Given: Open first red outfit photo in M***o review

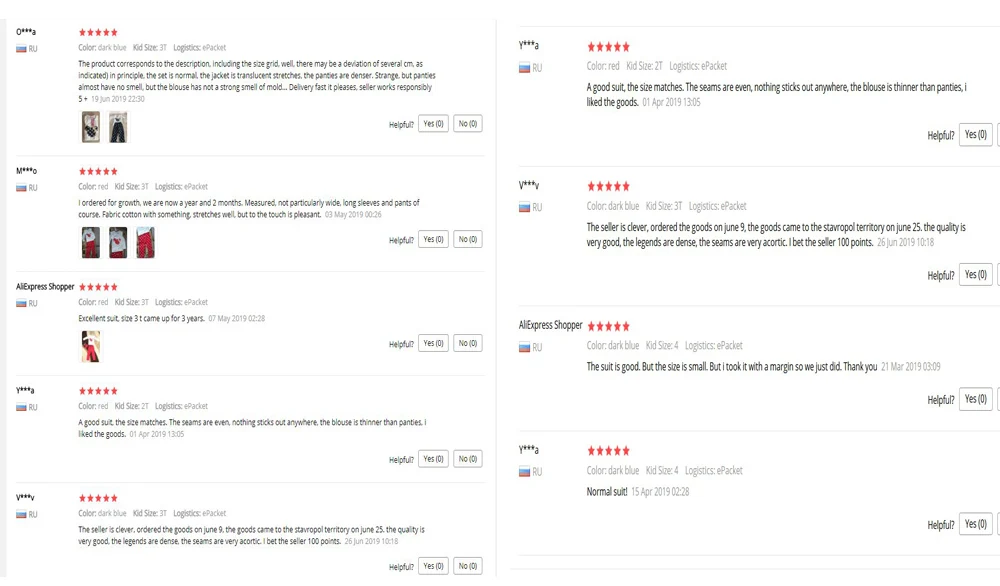Looking at the screenshot, I should click(91, 242).
